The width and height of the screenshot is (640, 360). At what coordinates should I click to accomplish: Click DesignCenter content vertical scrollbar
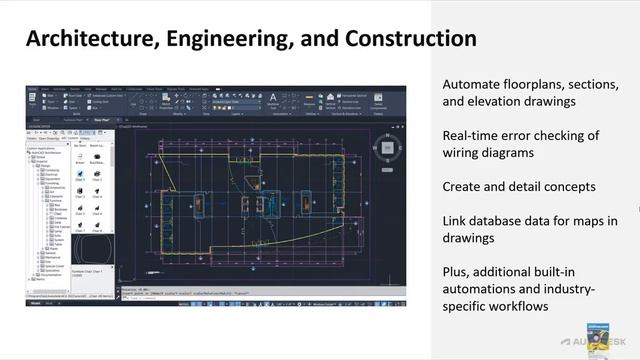(113, 188)
